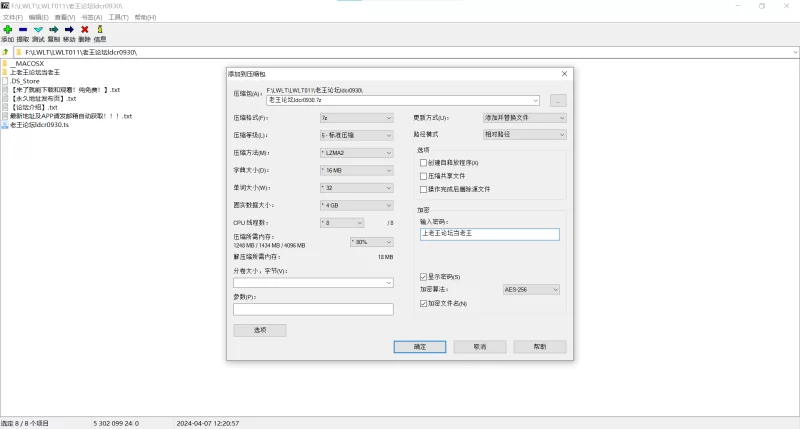This screenshot has height=429, width=800.
Task: Click the OK (确定) button
Action: coord(420,347)
